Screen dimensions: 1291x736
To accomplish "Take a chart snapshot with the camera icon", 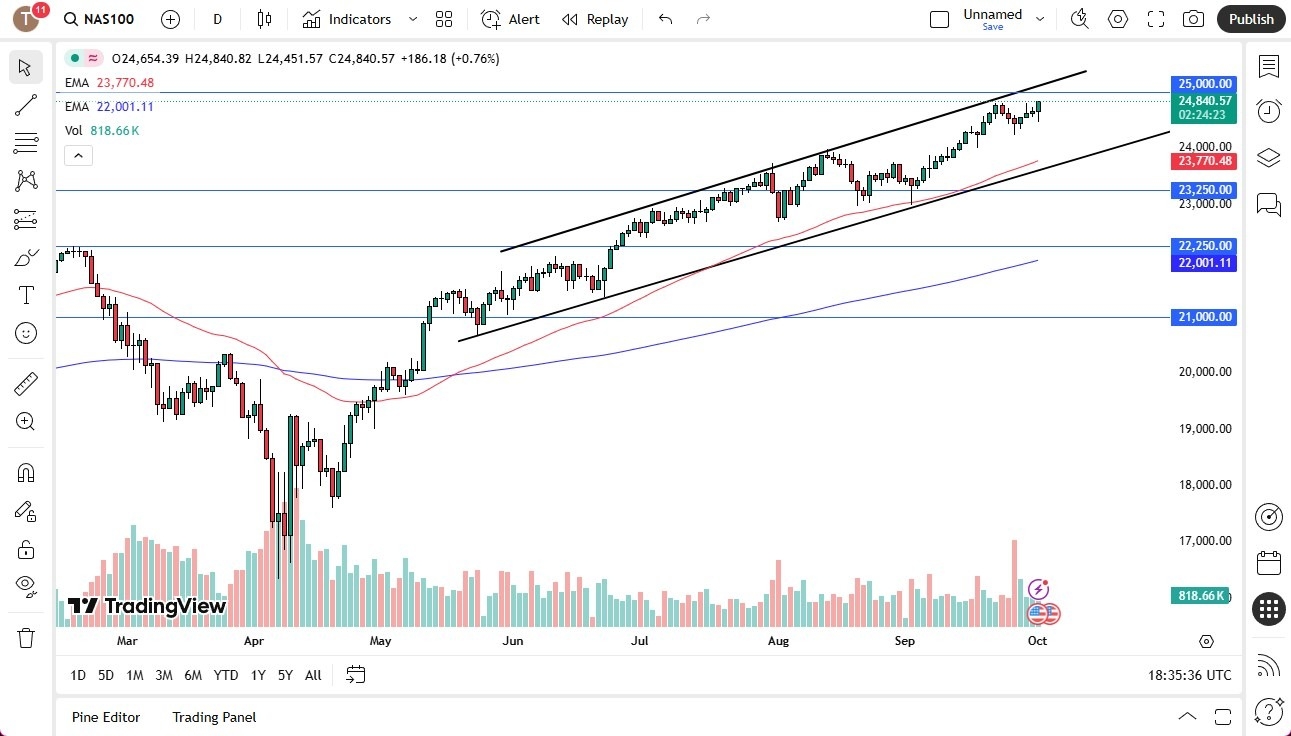I will pyautogui.click(x=1194, y=19).
